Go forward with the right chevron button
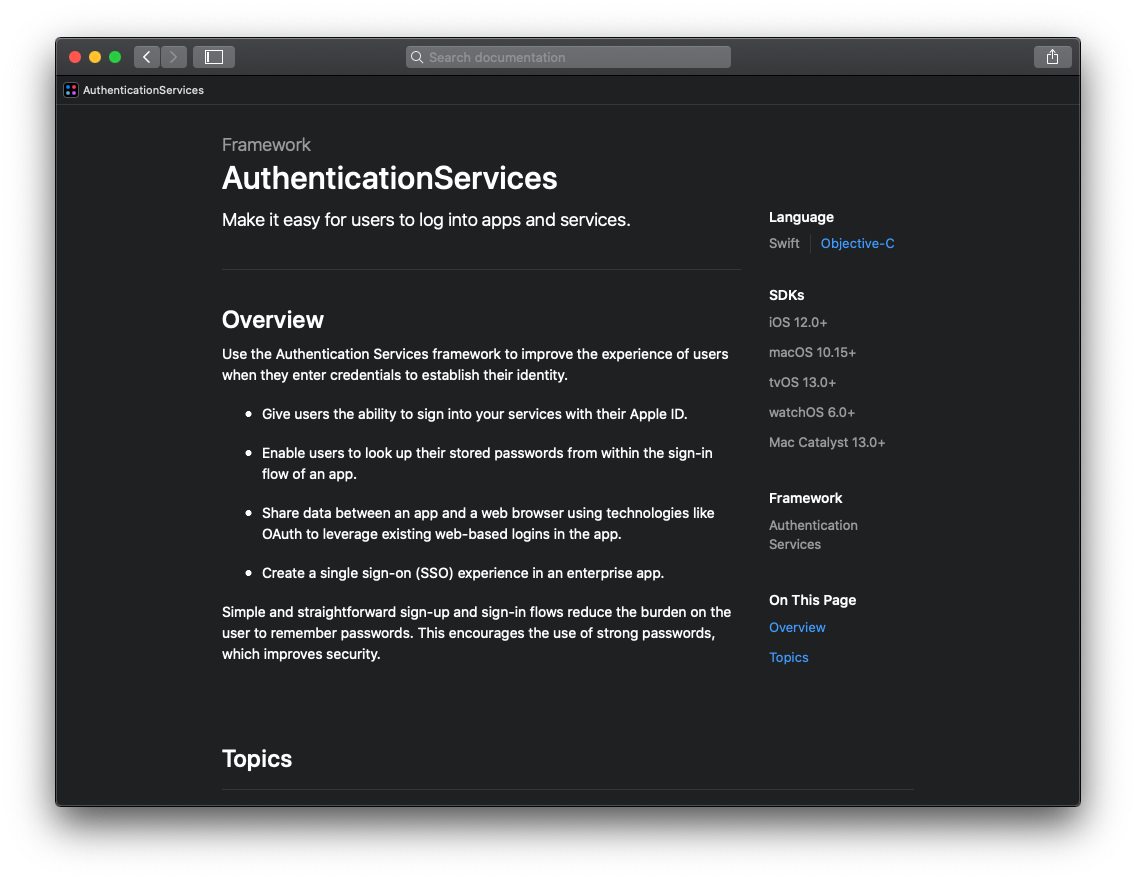This screenshot has height=880, width=1136. pyautogui.click(x=174, y=56)
